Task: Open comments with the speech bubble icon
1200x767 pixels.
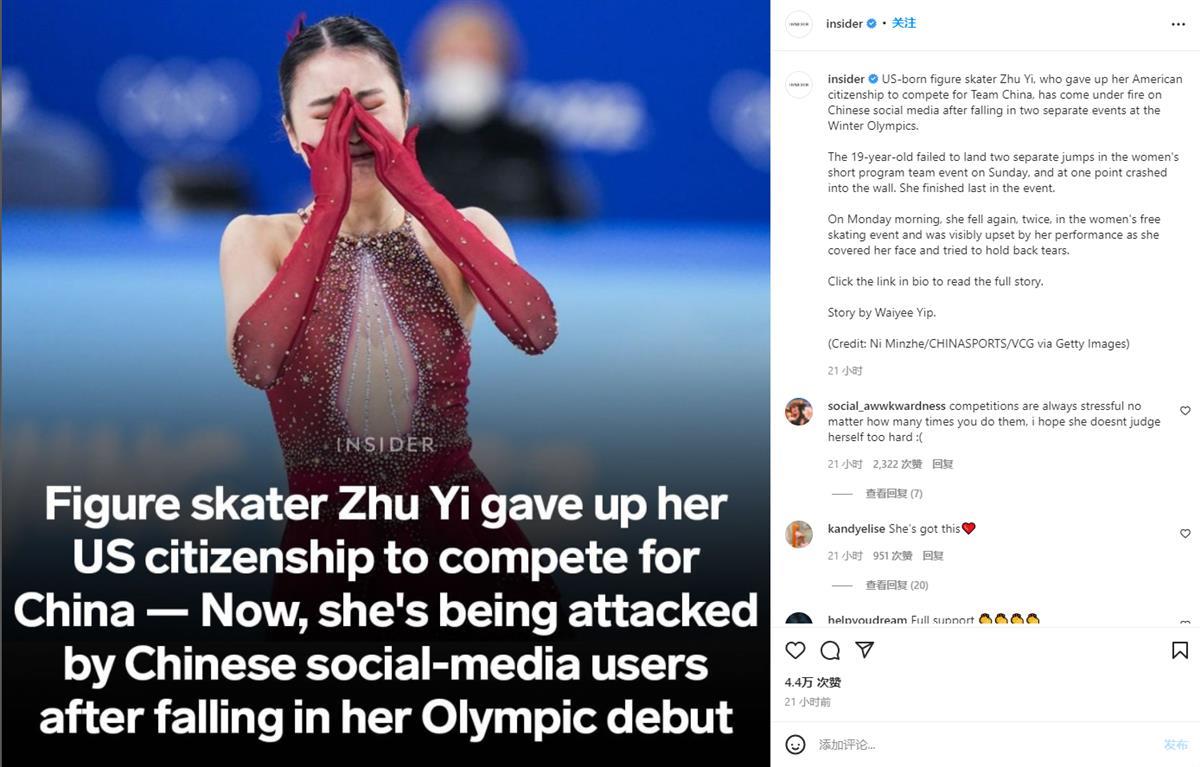Action: (830, 651)
